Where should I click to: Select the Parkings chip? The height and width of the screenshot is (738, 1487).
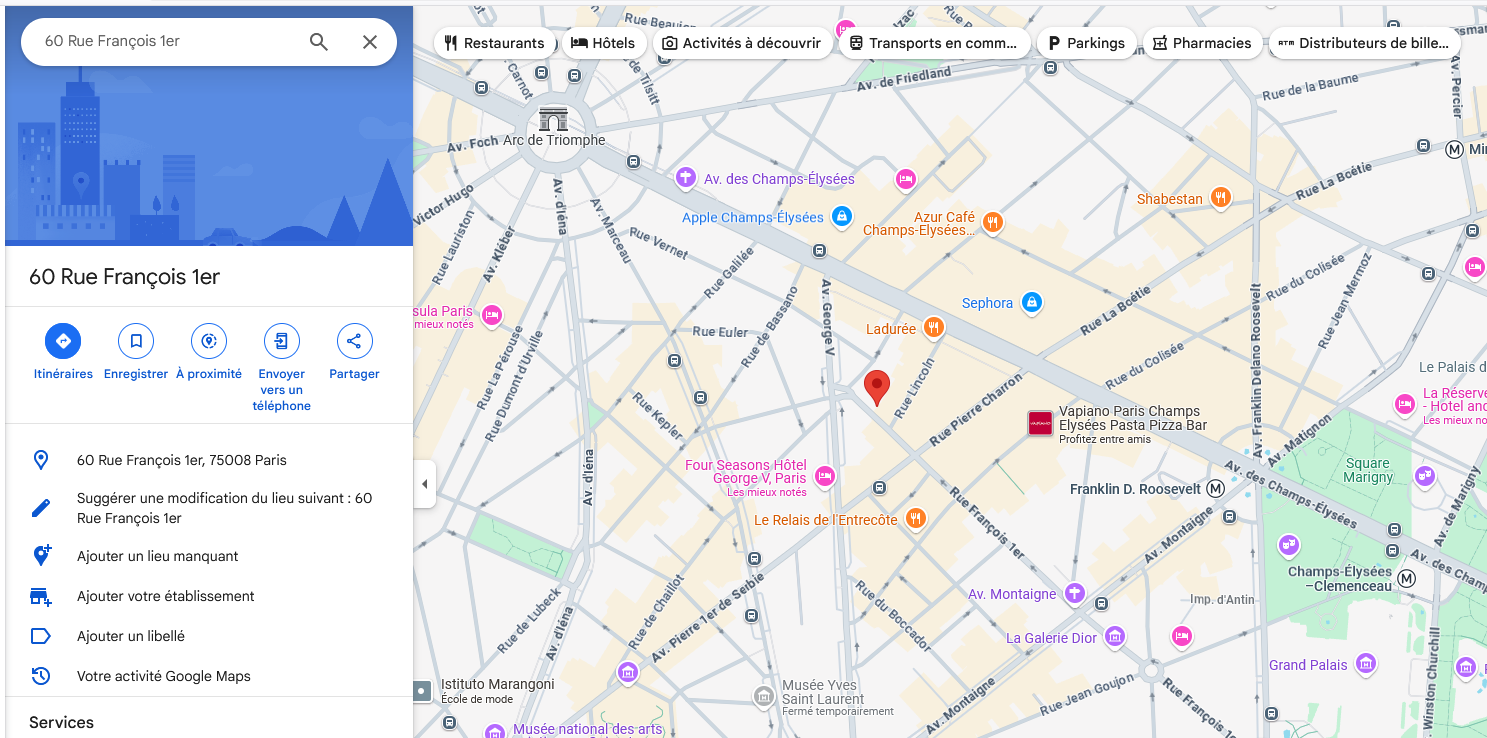pyautogui.click(x=1086, y=43)
